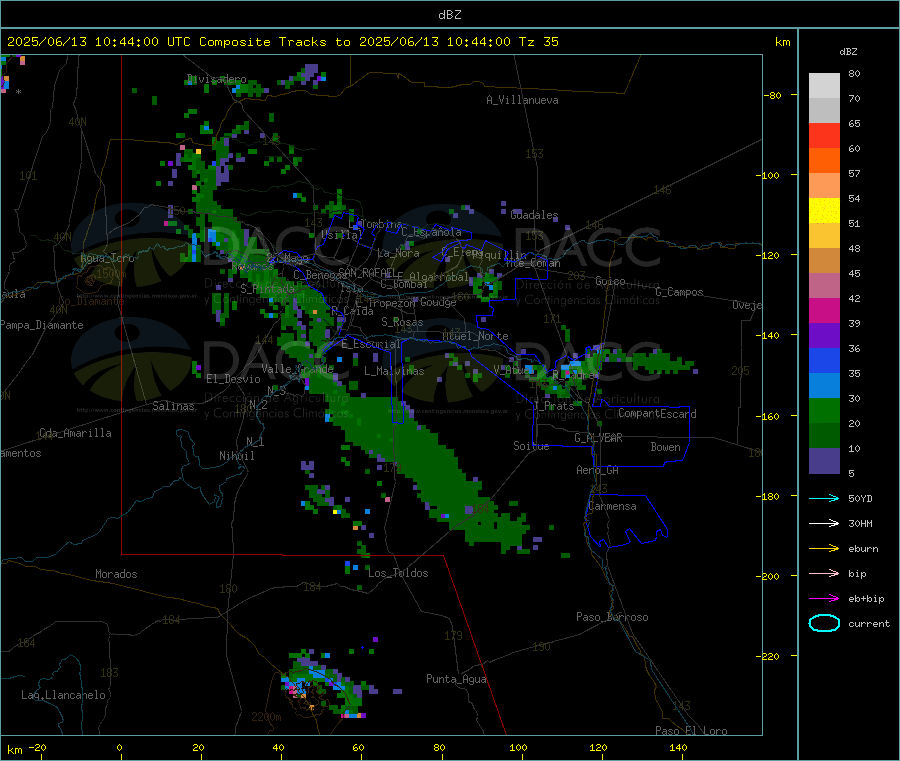This screenshot has height=761, width=900.
Task: Click the pink bip arrow icon
Action: [824, 573]
